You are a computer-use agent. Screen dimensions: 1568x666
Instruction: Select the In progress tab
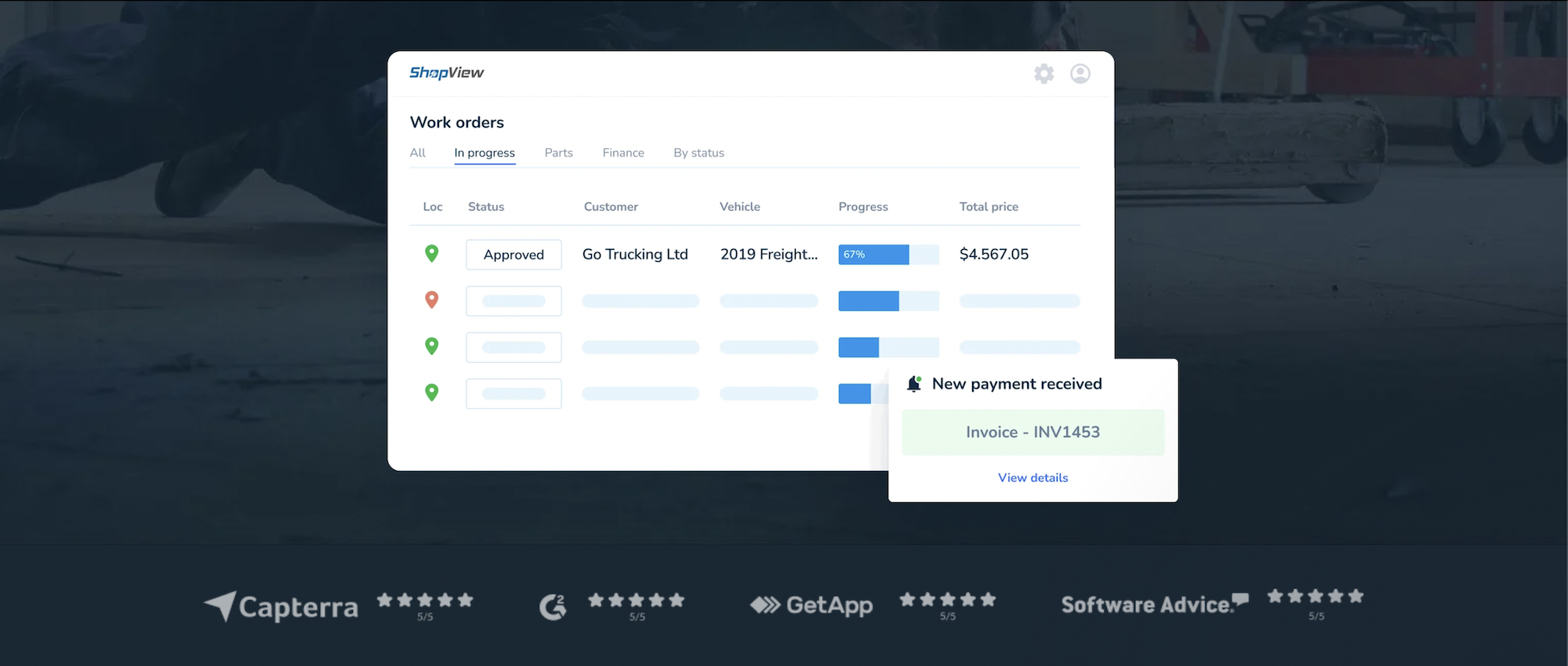(x=485, y=153)
